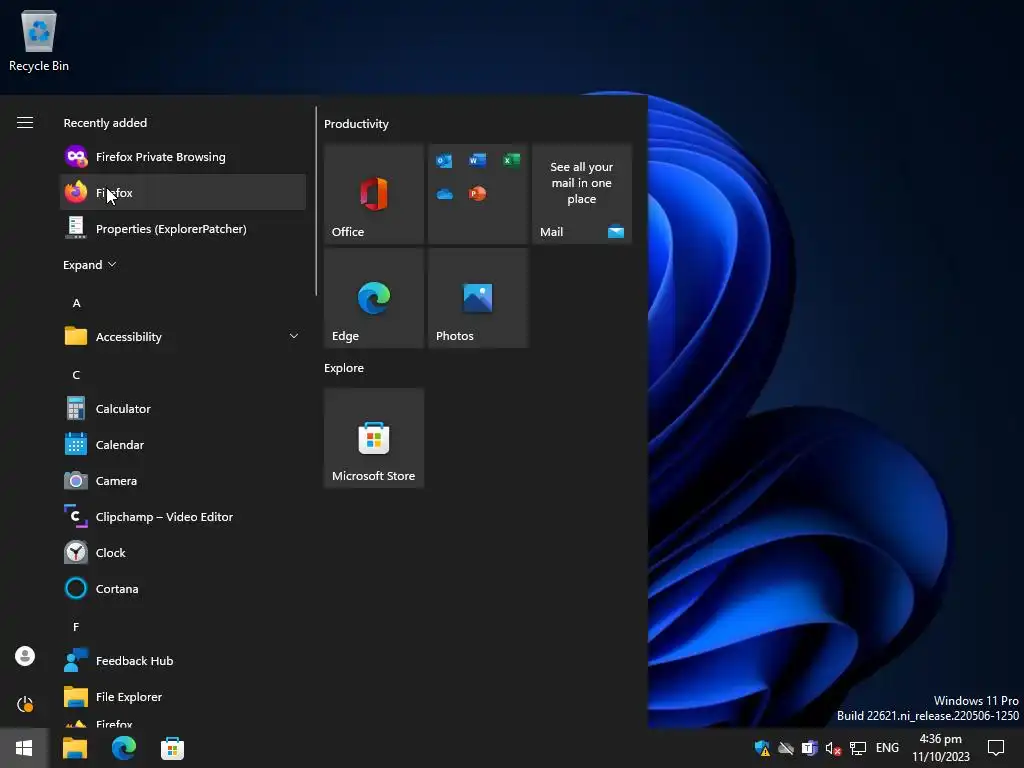1024x768 pixels.
Task: Click the OneDrive tray icon
Action: click(786, 748)
